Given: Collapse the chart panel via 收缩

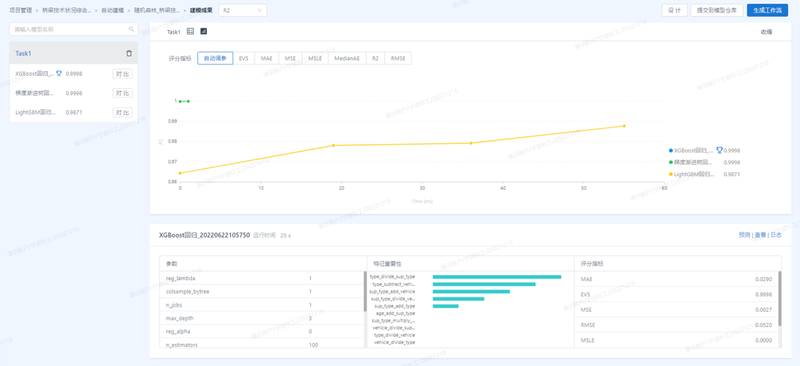Looking at the screenshot, I should [x=766, y=32].
